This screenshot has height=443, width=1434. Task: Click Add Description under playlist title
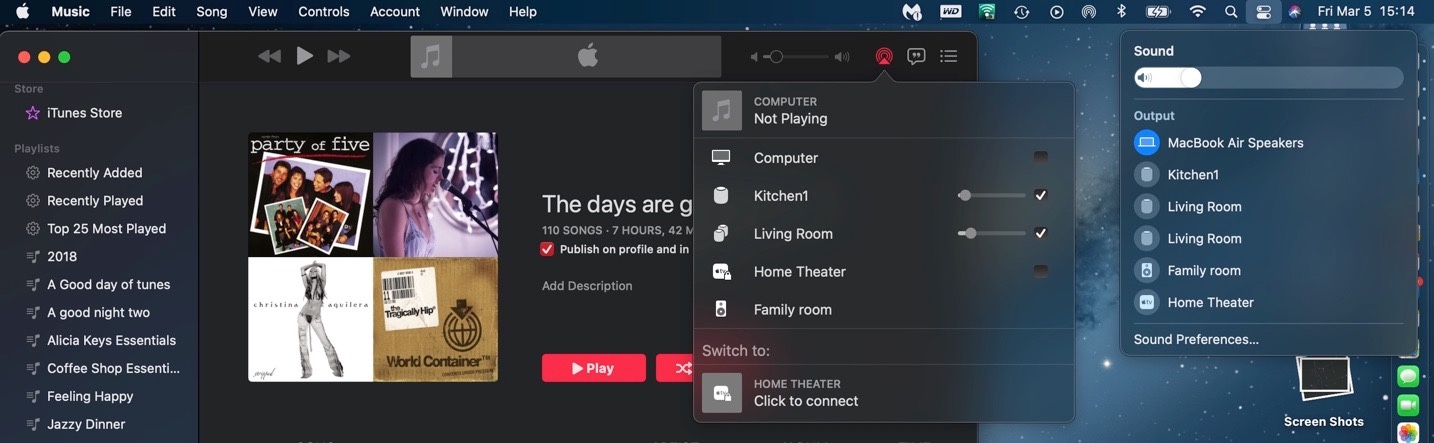tap(587, 286)
